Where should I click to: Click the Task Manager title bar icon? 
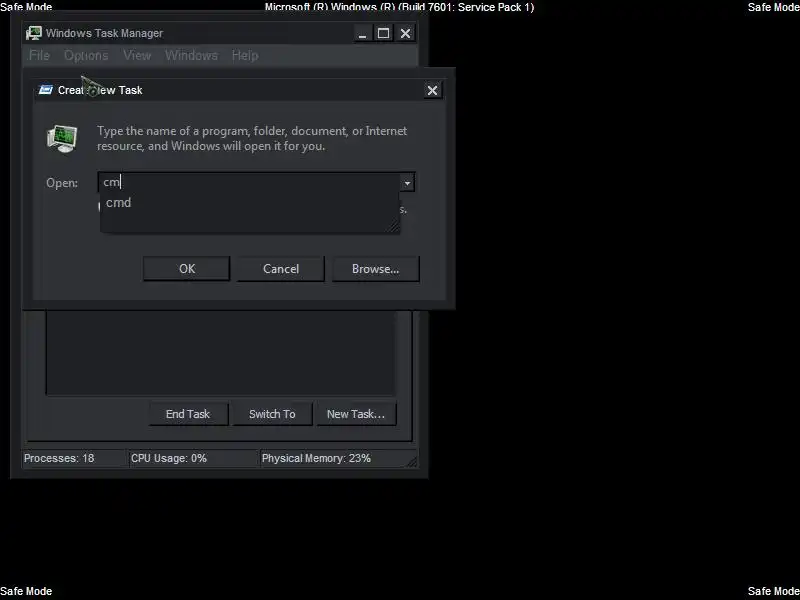34,33
